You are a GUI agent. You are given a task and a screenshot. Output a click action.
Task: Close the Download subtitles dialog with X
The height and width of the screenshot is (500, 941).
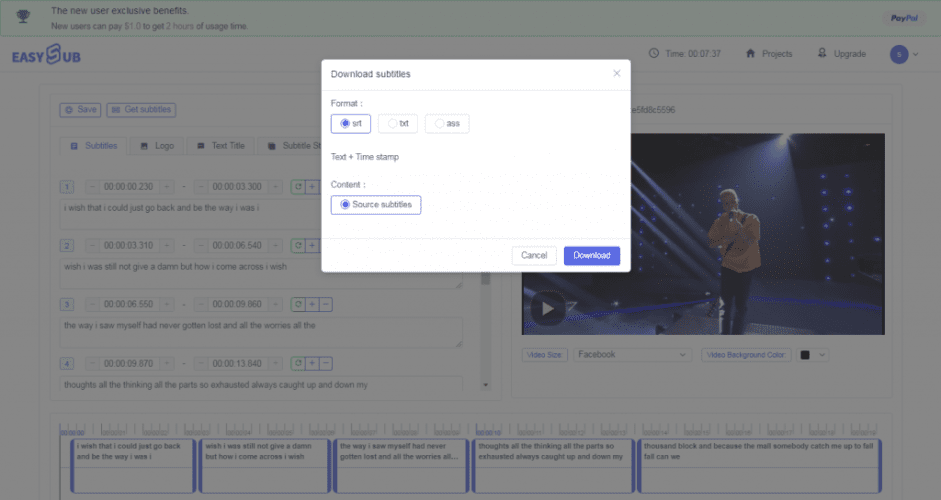616,73
